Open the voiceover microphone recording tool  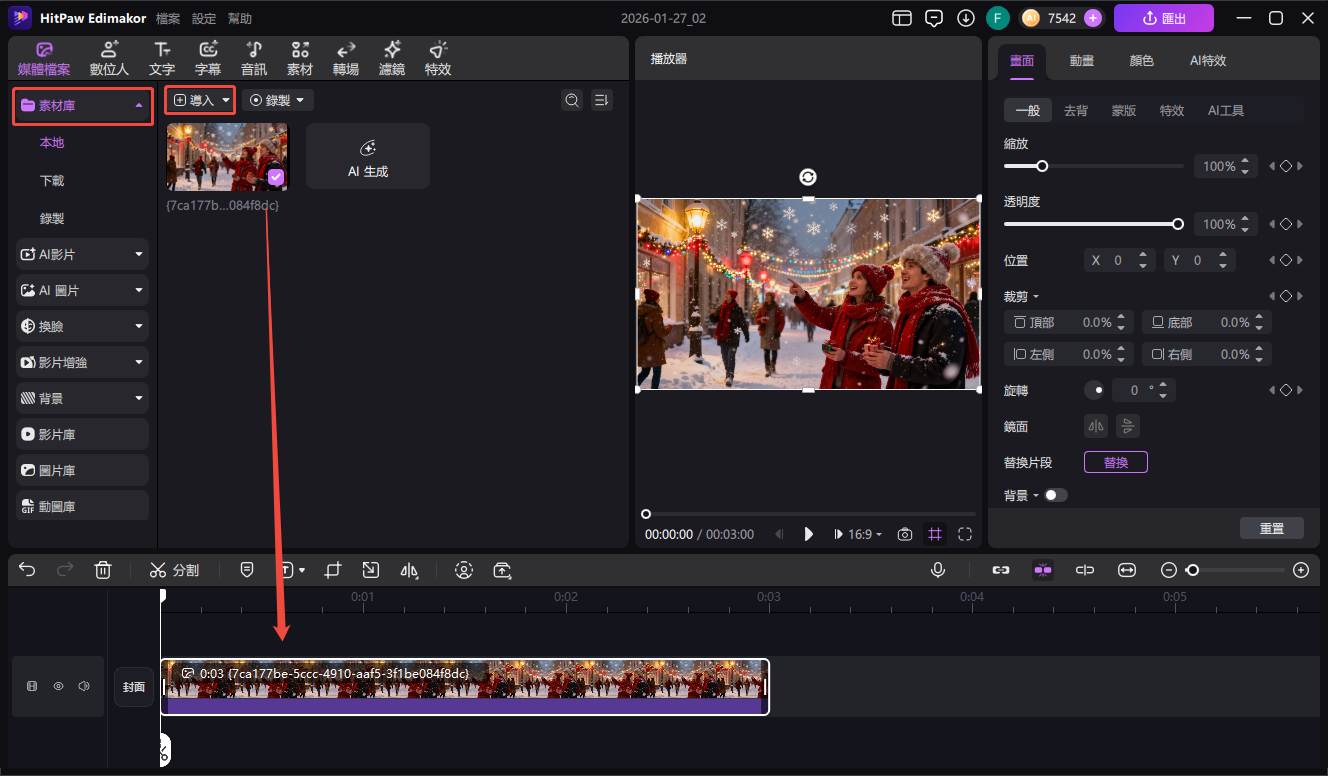click(938, 569)
